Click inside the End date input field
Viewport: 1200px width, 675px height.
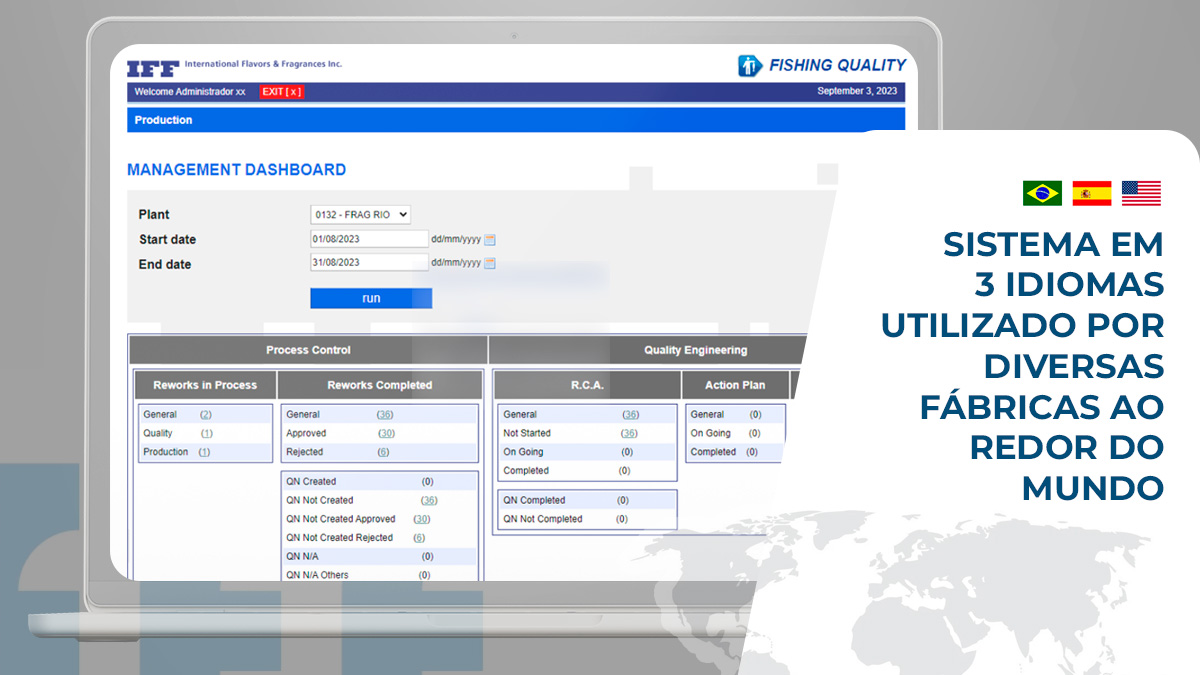point(368,263)
